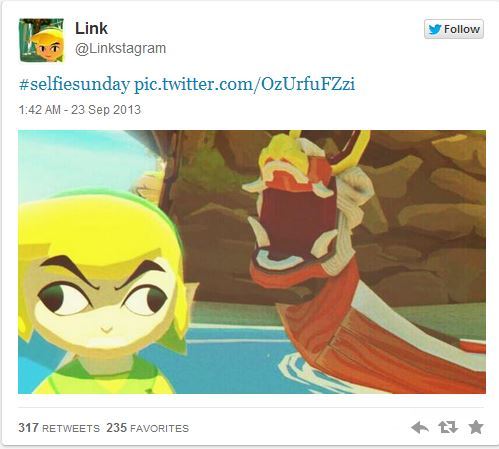Follow the Link account
The height and width of the screenshot is (449, 499).
point(454,29)
